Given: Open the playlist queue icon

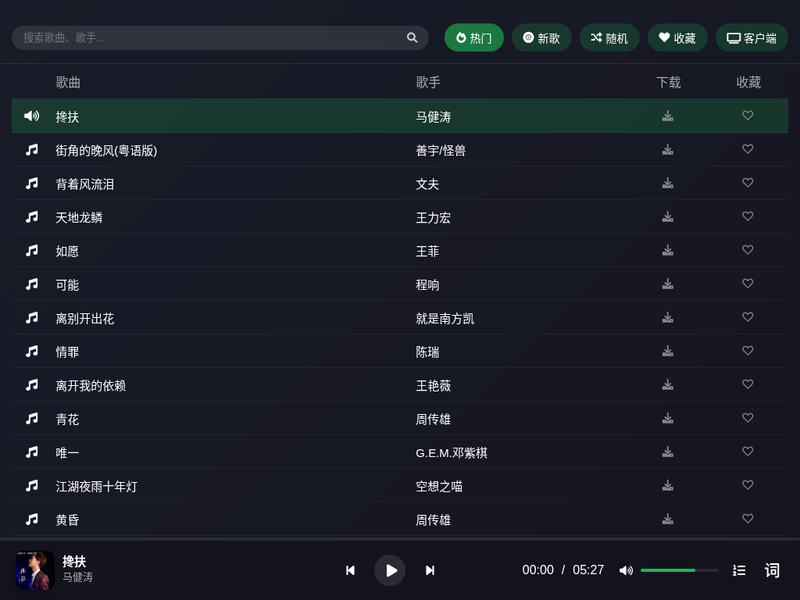Looking at the screenshot, I should click(x=739, y=570).
